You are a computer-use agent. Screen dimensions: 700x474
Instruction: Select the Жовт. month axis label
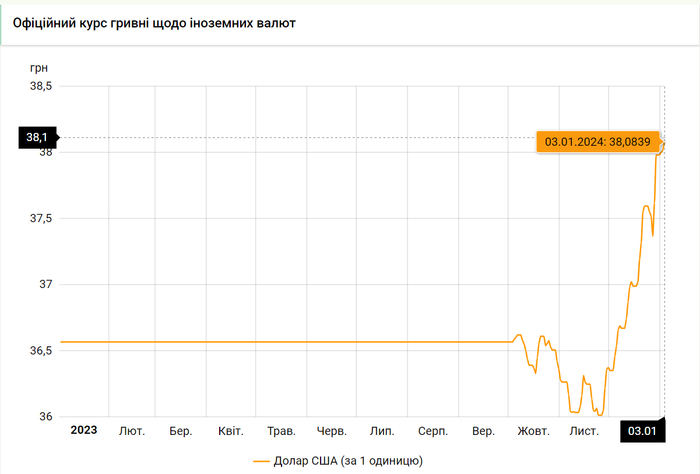click(x=533, y=431)
